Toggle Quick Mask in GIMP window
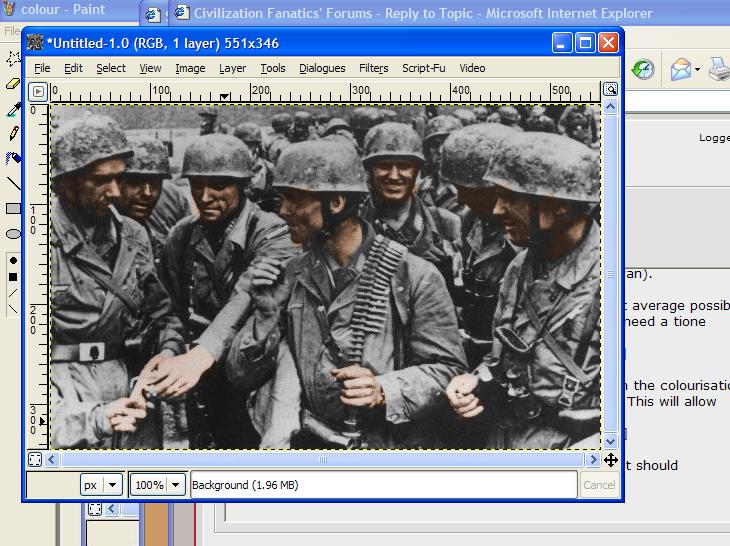Viewport: 730px width, 546px height. point(35,460)
